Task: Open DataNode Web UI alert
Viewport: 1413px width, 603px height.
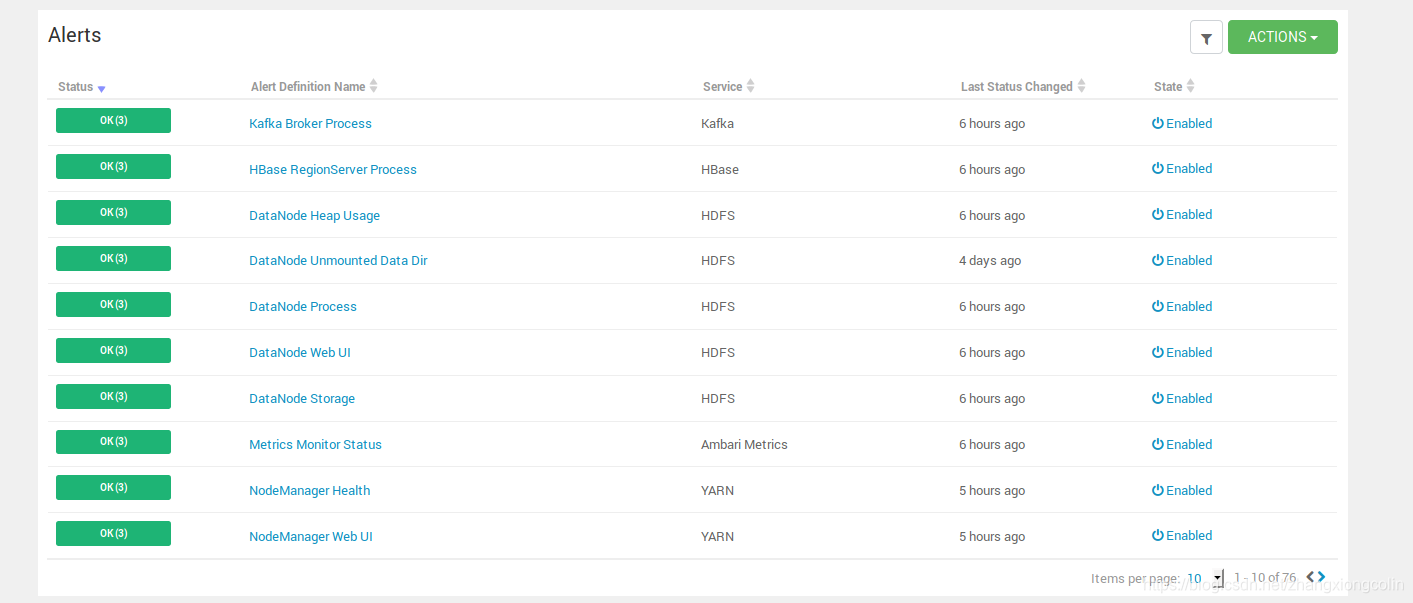Action: pyautogui.click(x=300, y=353)
